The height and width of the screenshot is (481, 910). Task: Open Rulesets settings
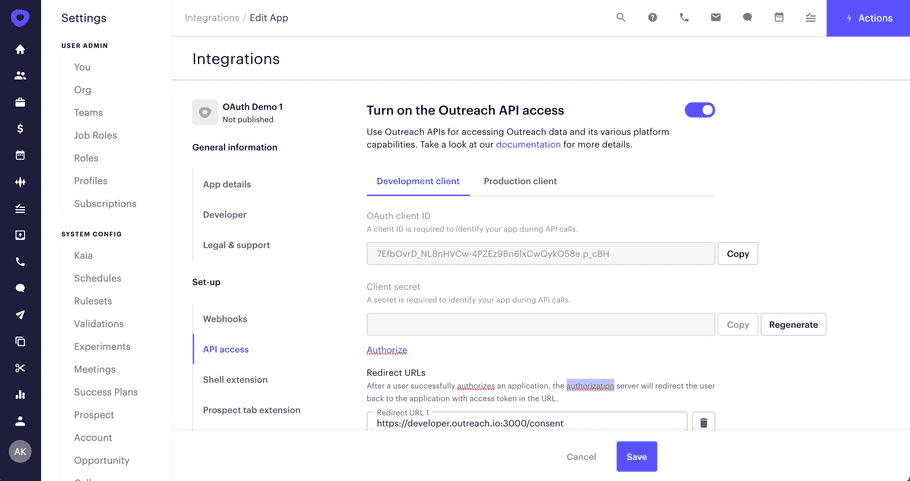pyautogui.click(x=93, y=301)
